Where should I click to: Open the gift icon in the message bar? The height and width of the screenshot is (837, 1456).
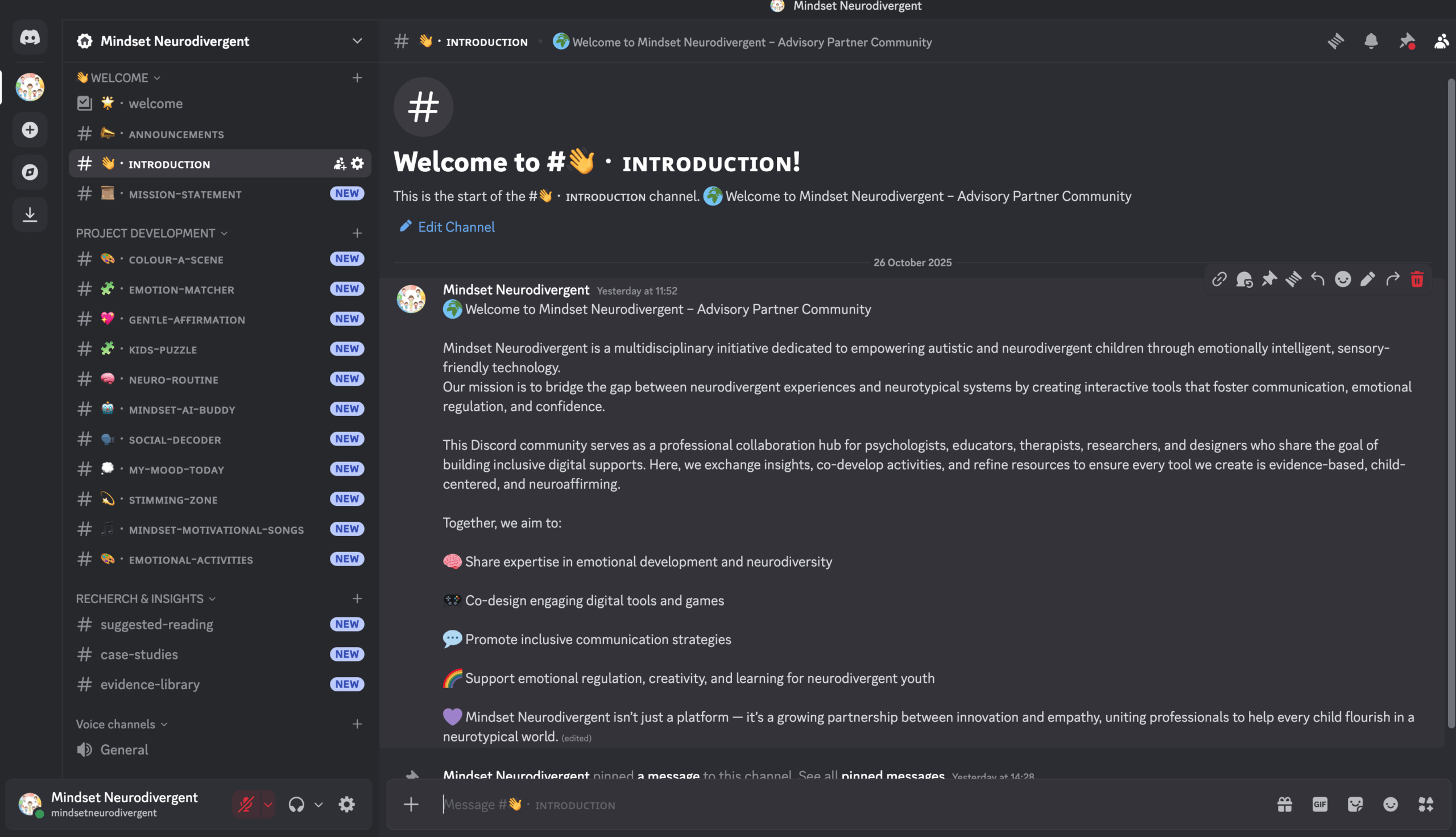1285,804
